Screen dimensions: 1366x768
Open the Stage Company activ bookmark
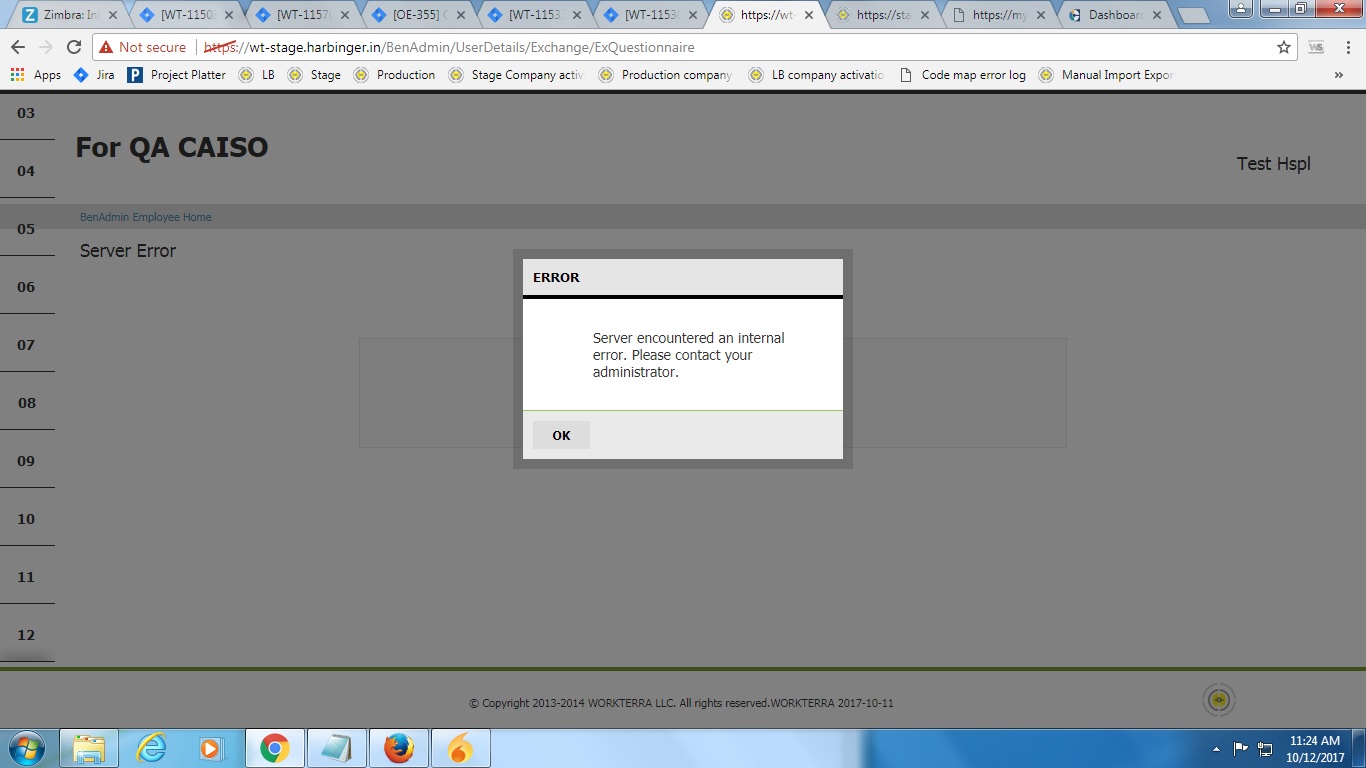coord(516,75)
